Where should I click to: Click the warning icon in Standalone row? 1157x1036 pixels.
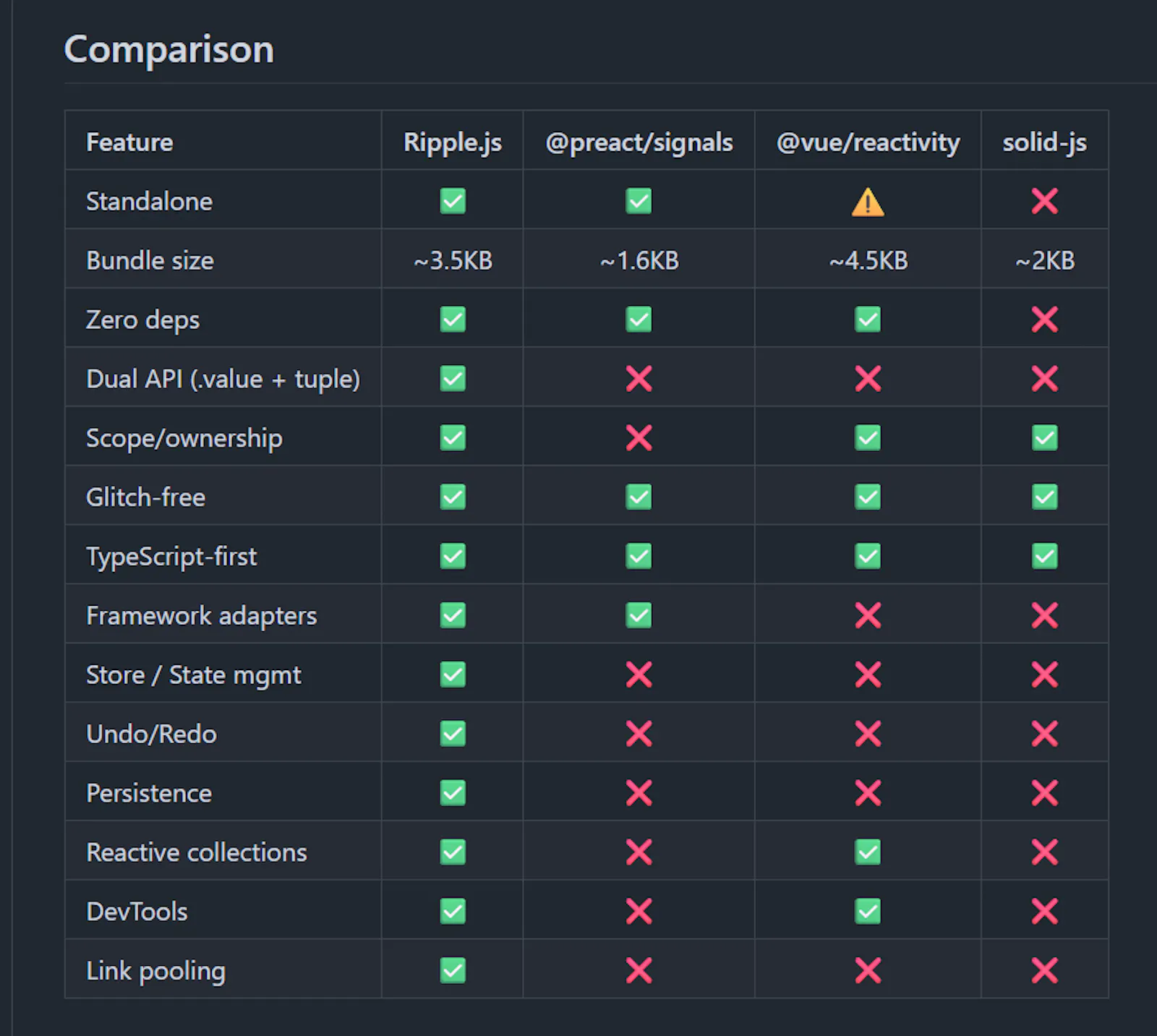click(868, 202)
